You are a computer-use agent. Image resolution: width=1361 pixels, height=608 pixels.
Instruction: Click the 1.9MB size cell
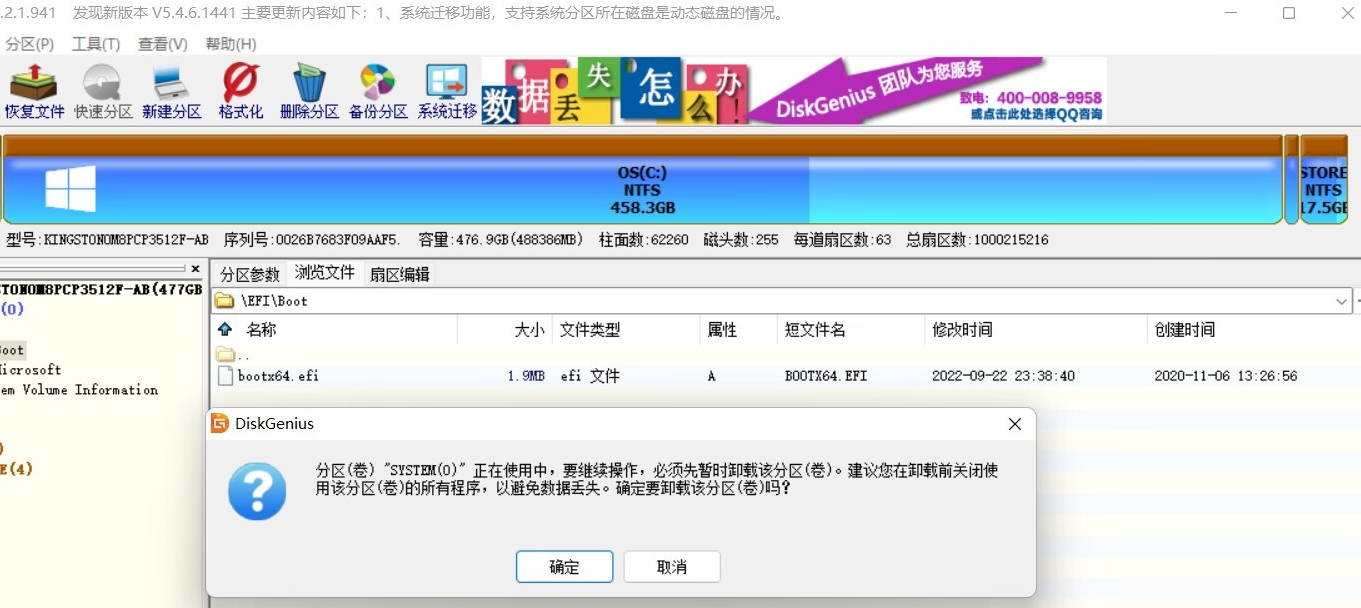pos(526,376)
